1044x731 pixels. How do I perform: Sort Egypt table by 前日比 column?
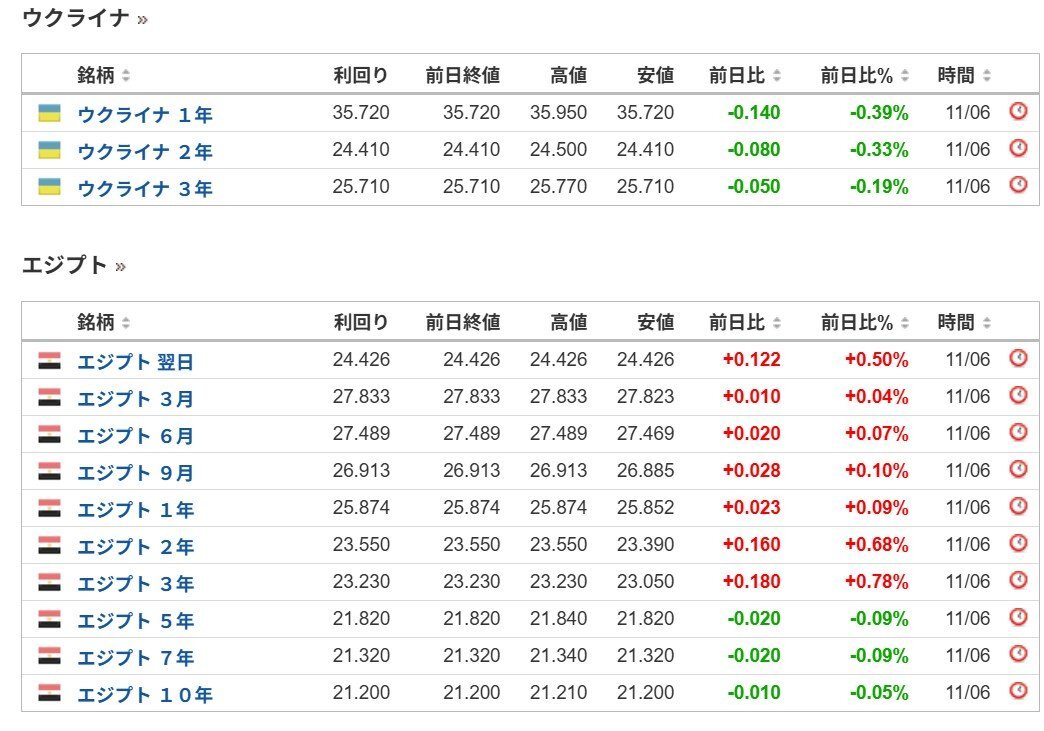[x=745, y=323]
